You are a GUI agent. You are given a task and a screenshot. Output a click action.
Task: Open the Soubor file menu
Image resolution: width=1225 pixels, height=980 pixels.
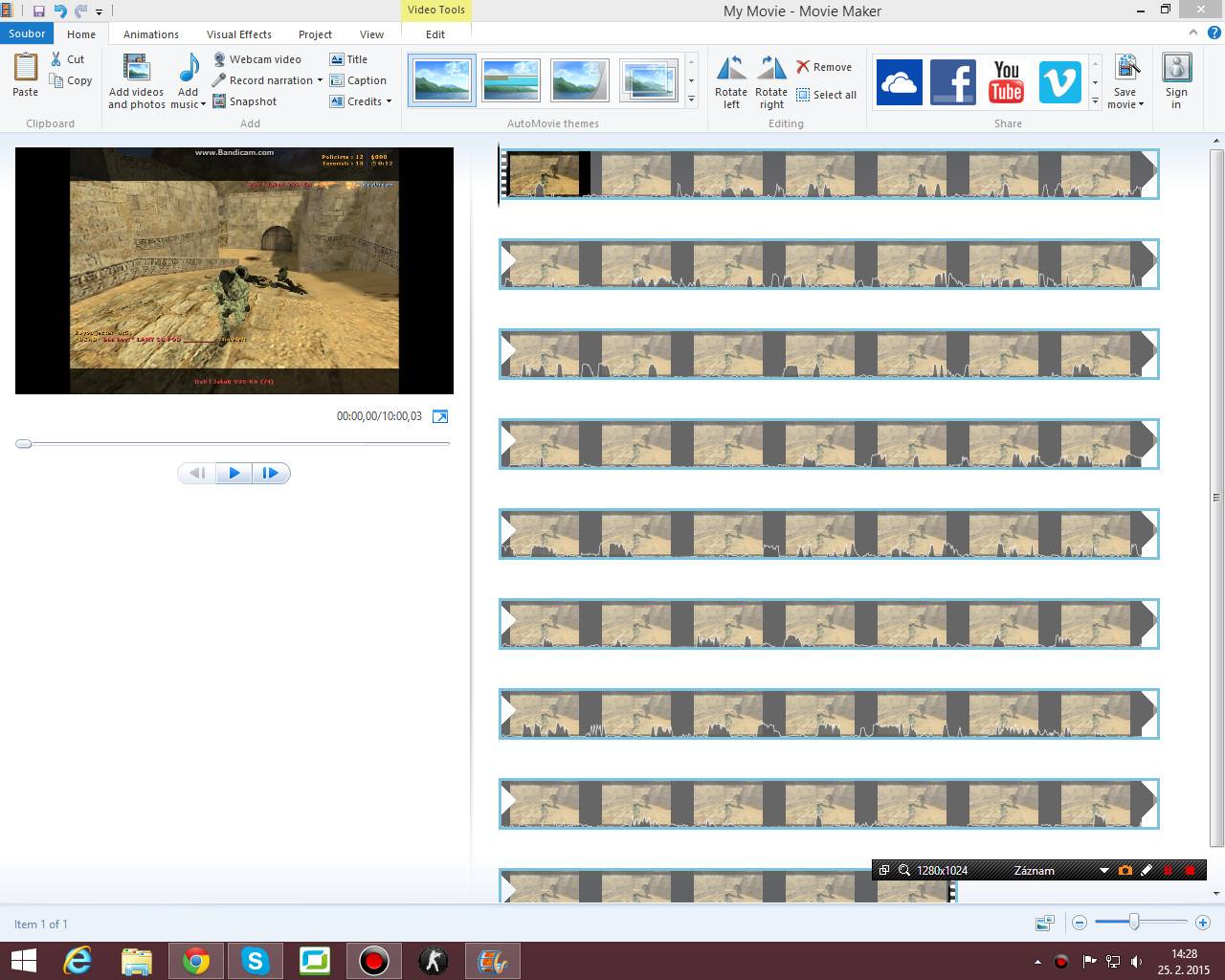27,33
